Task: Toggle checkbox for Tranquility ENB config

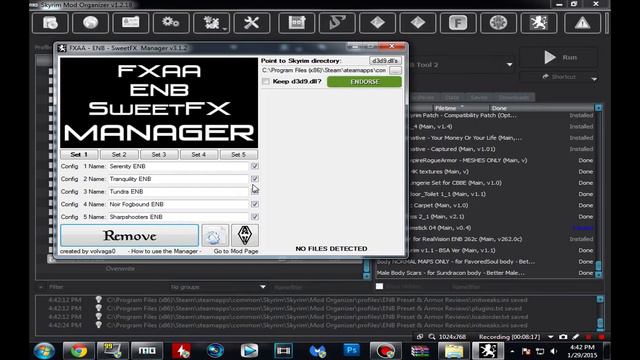Action: [x=255, y=179]
